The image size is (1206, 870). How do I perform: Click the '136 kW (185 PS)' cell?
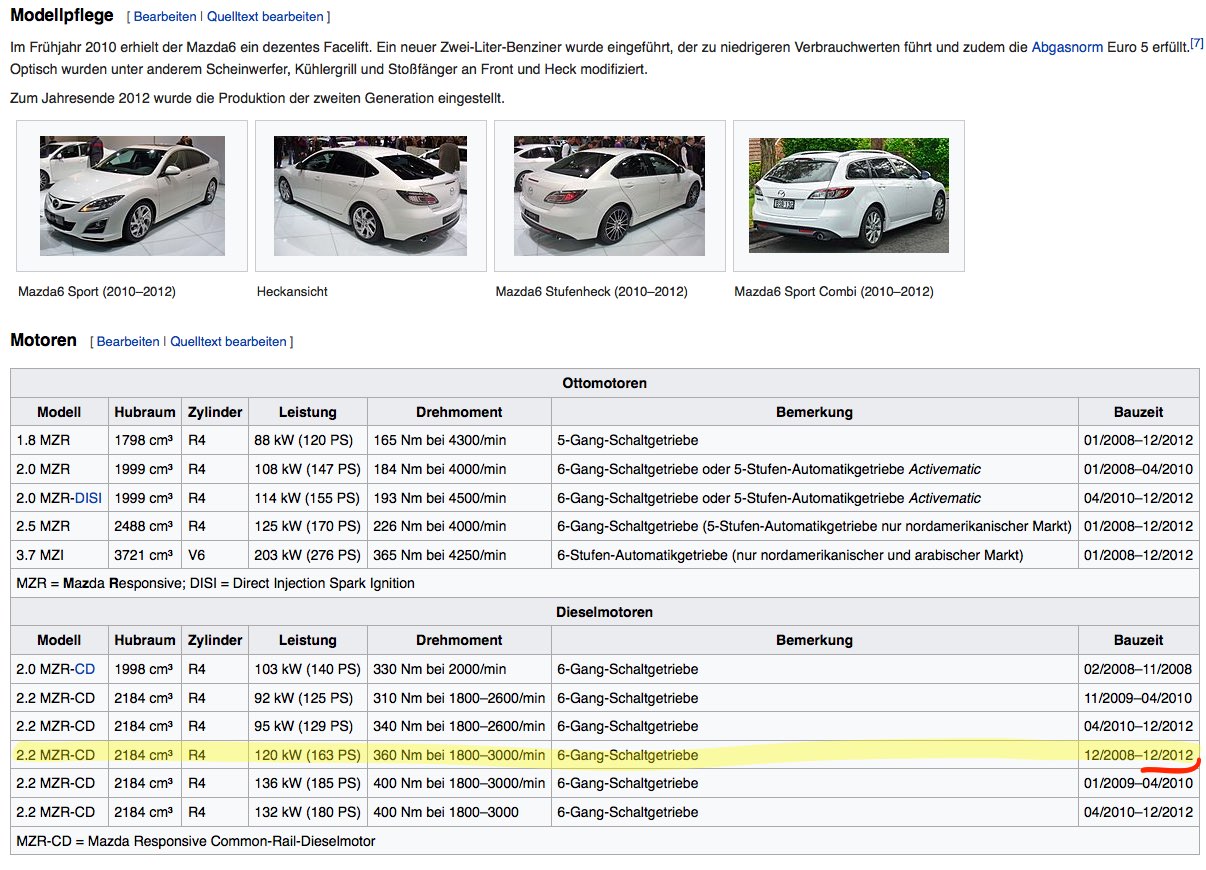click(x=308, y=783)
